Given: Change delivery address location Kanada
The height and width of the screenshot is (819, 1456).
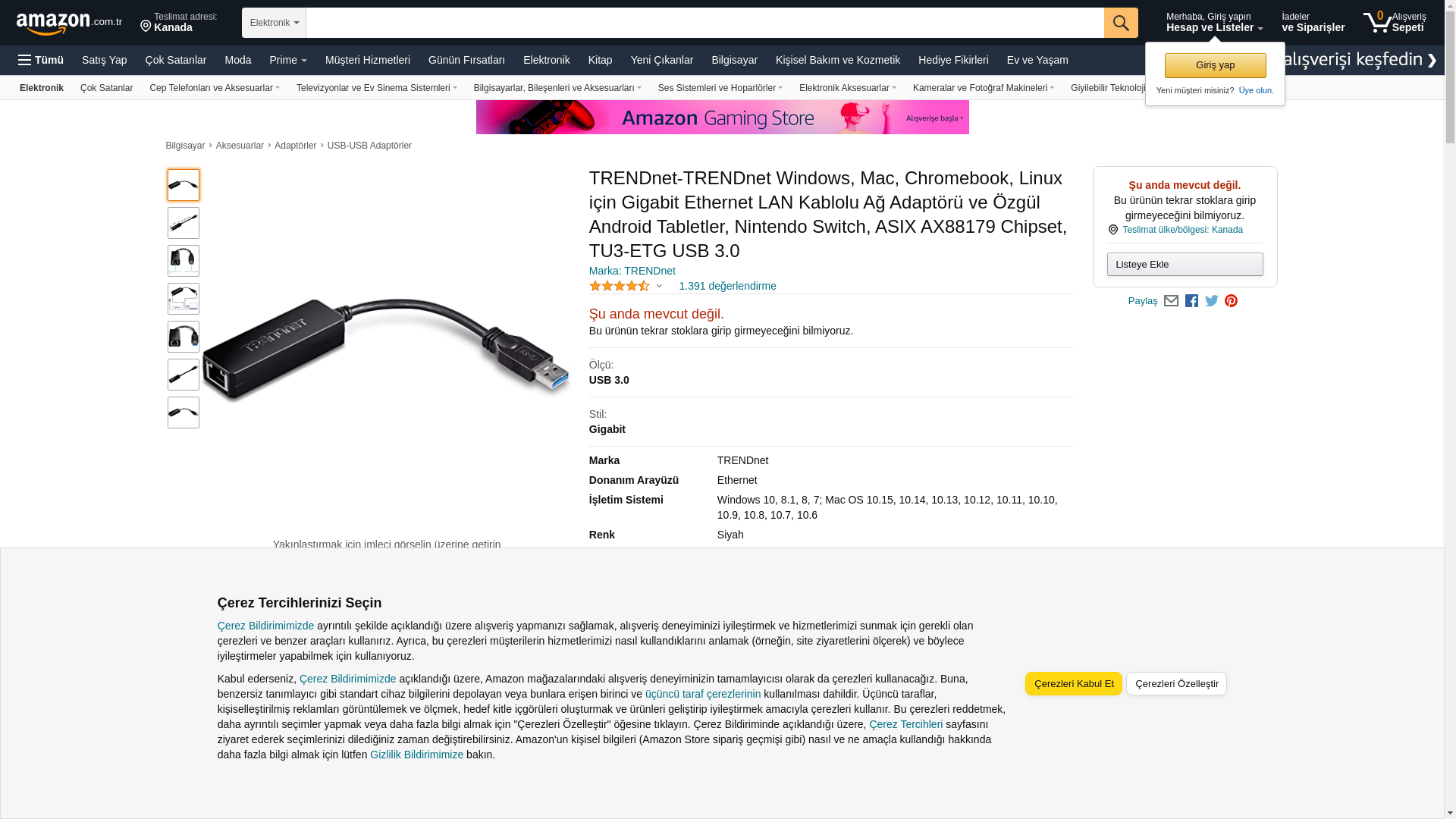Looking at the screenshot, I should 179,23.
